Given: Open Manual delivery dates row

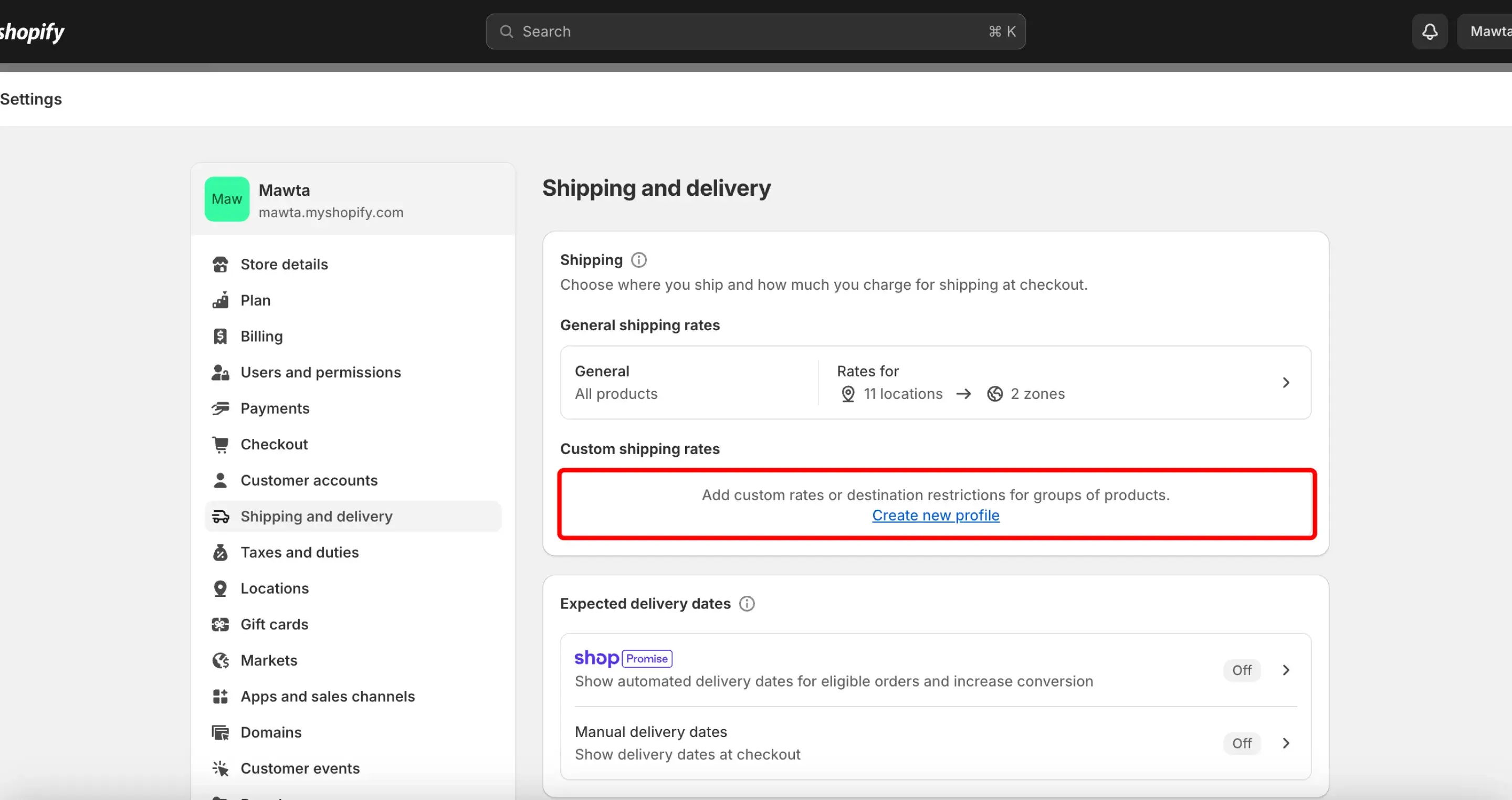Looking at the screenshot, I should (x=936, y=744).
